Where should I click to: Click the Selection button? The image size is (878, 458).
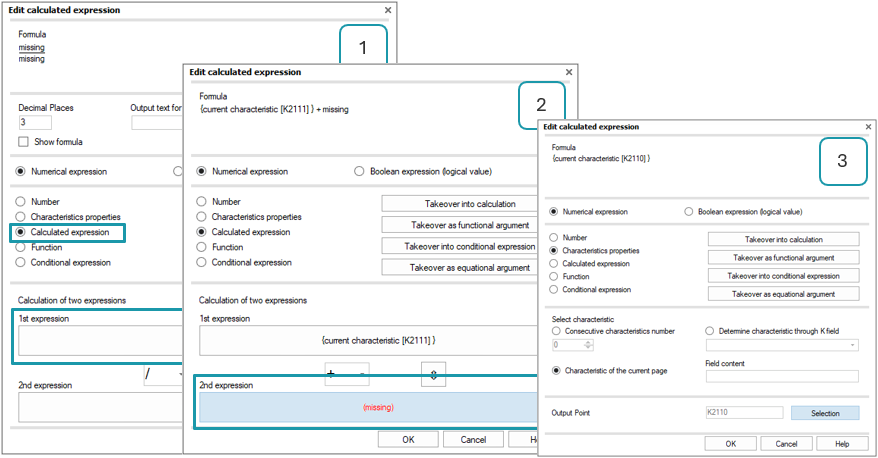(x=825, y=413)
